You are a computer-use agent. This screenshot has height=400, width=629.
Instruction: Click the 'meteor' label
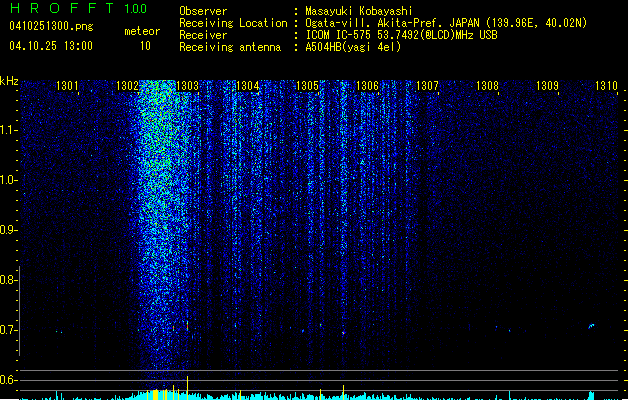[x=142, y=31]
